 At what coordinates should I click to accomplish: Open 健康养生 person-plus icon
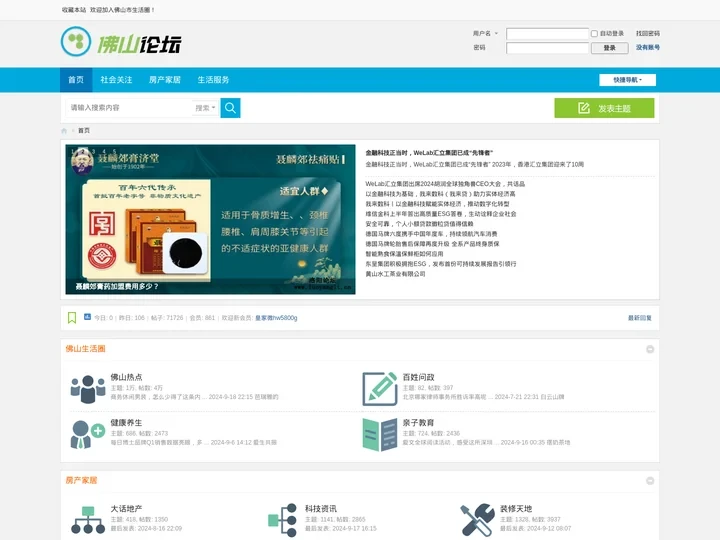[x=88, y=434]
